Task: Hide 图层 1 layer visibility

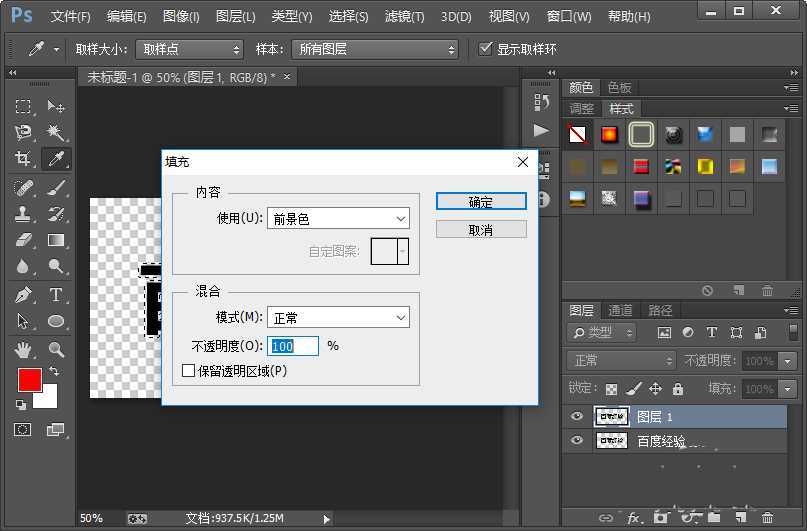Action: coord(576,417)
